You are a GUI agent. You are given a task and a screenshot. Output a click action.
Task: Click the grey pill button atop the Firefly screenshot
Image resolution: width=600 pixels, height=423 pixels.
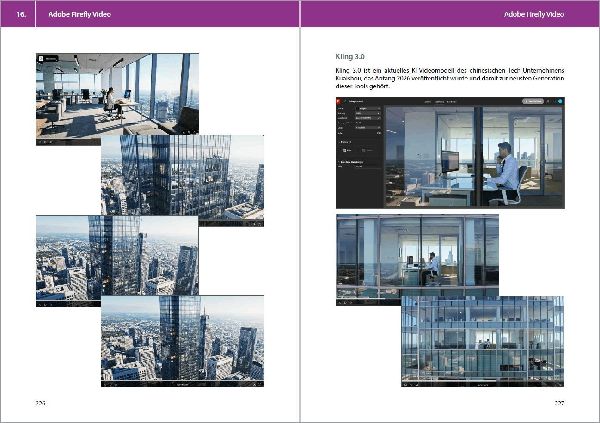533,101
